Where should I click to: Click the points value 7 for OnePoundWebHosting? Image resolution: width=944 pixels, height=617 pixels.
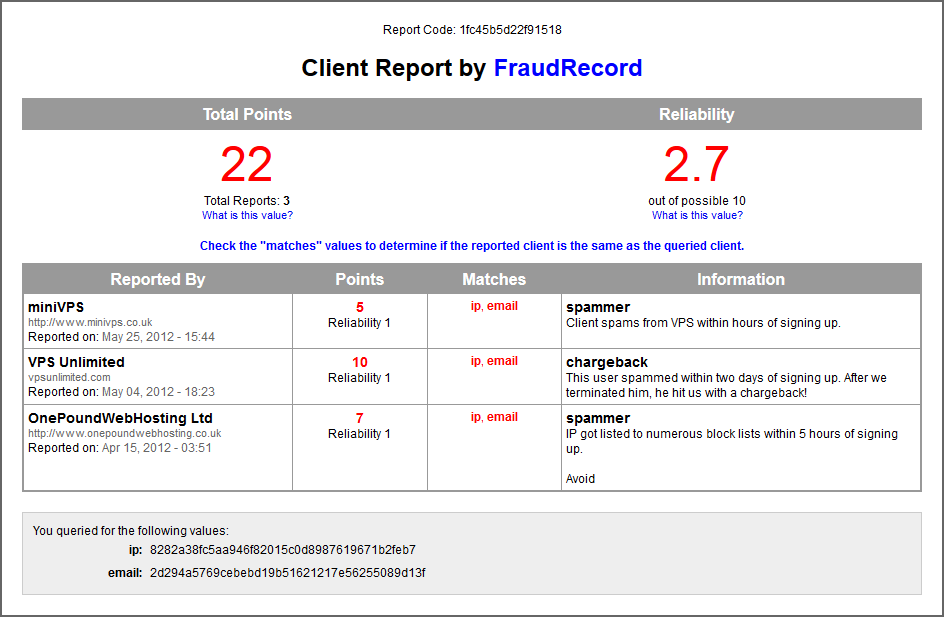point(359,418)
